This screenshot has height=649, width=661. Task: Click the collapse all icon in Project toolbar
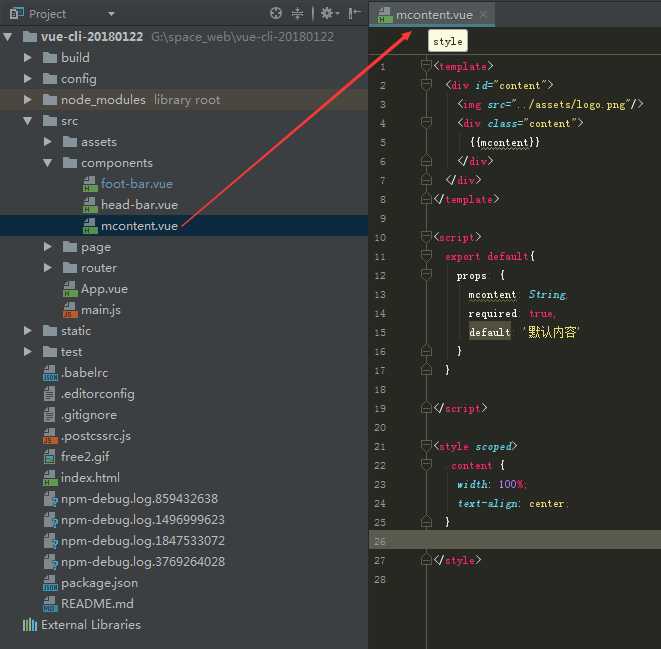click(x=298, y=13)
